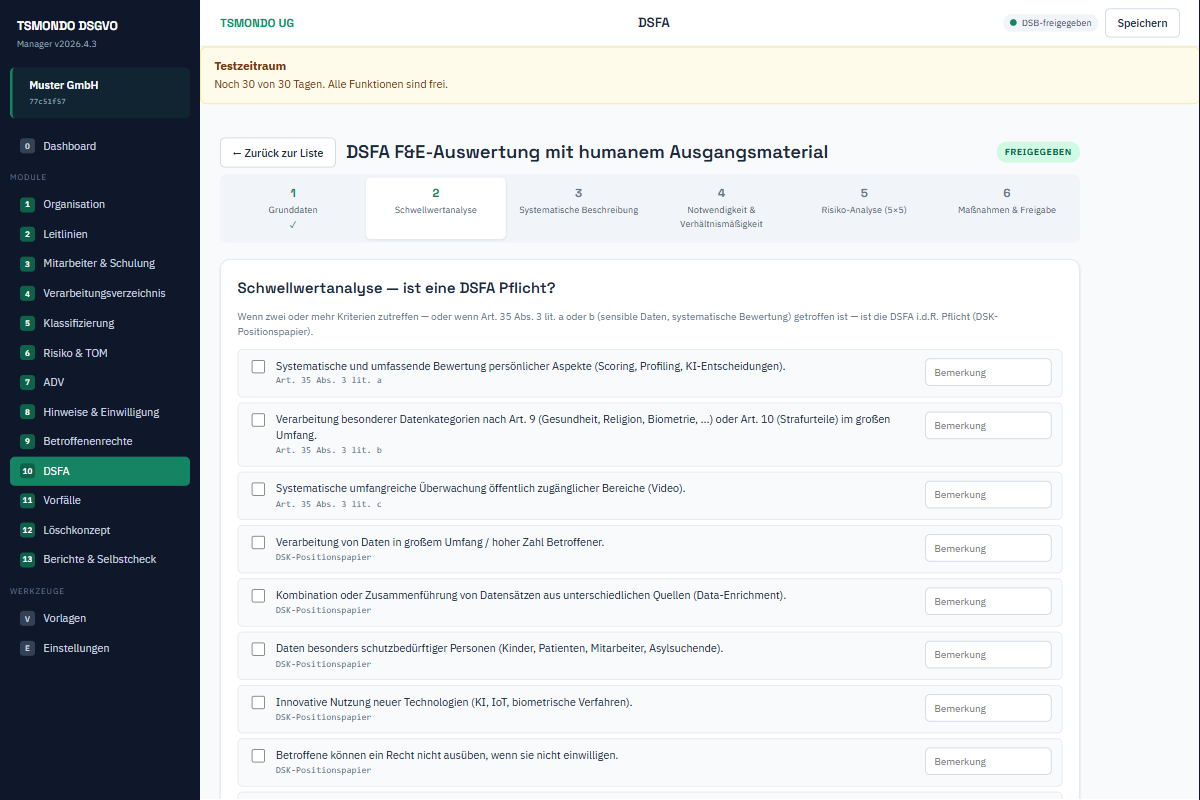Go to Leitlinien module
This screenshot has width=1200, height=800.
100,234
